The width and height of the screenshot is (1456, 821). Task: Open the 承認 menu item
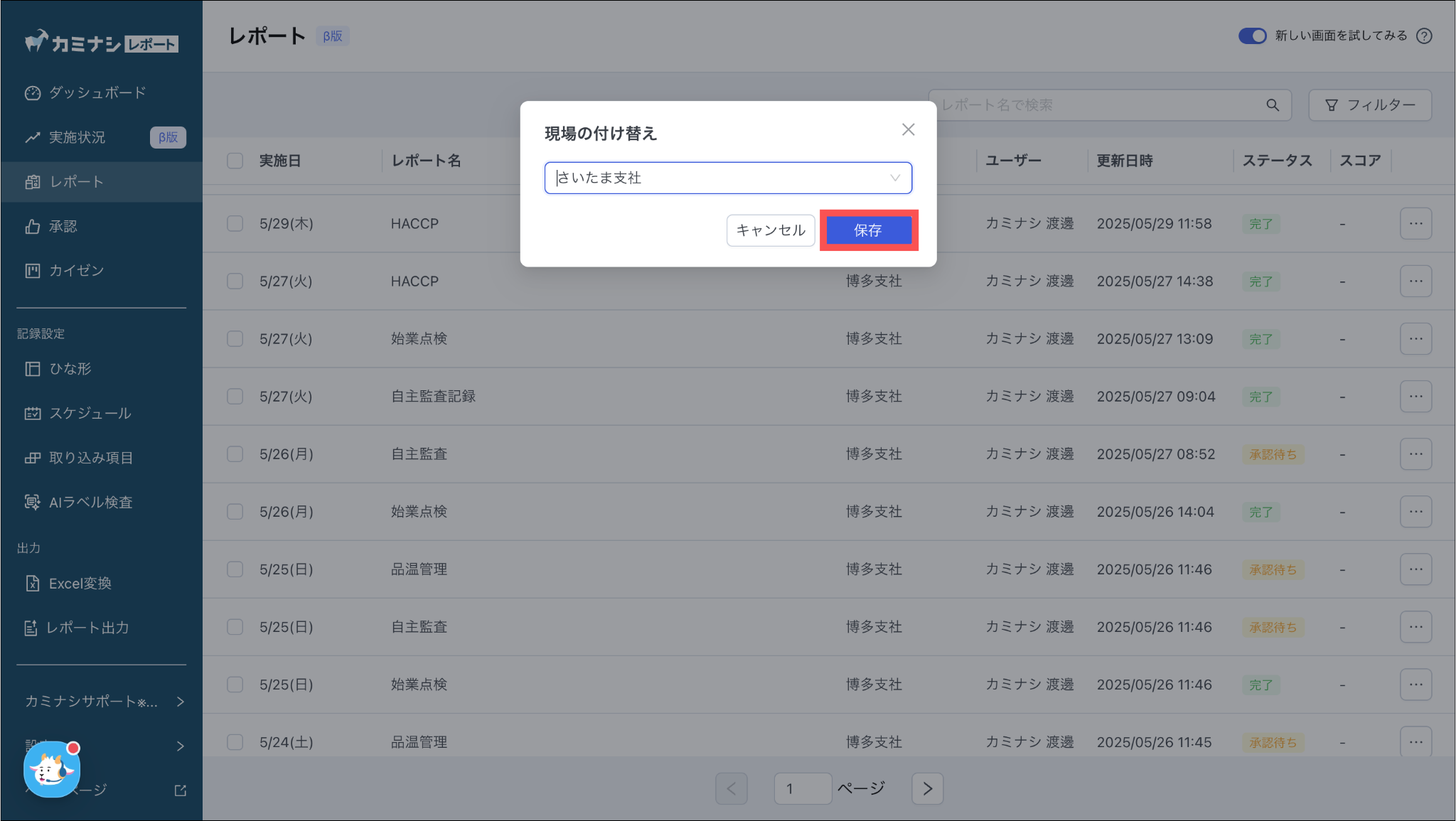click(x=63, y=227)
